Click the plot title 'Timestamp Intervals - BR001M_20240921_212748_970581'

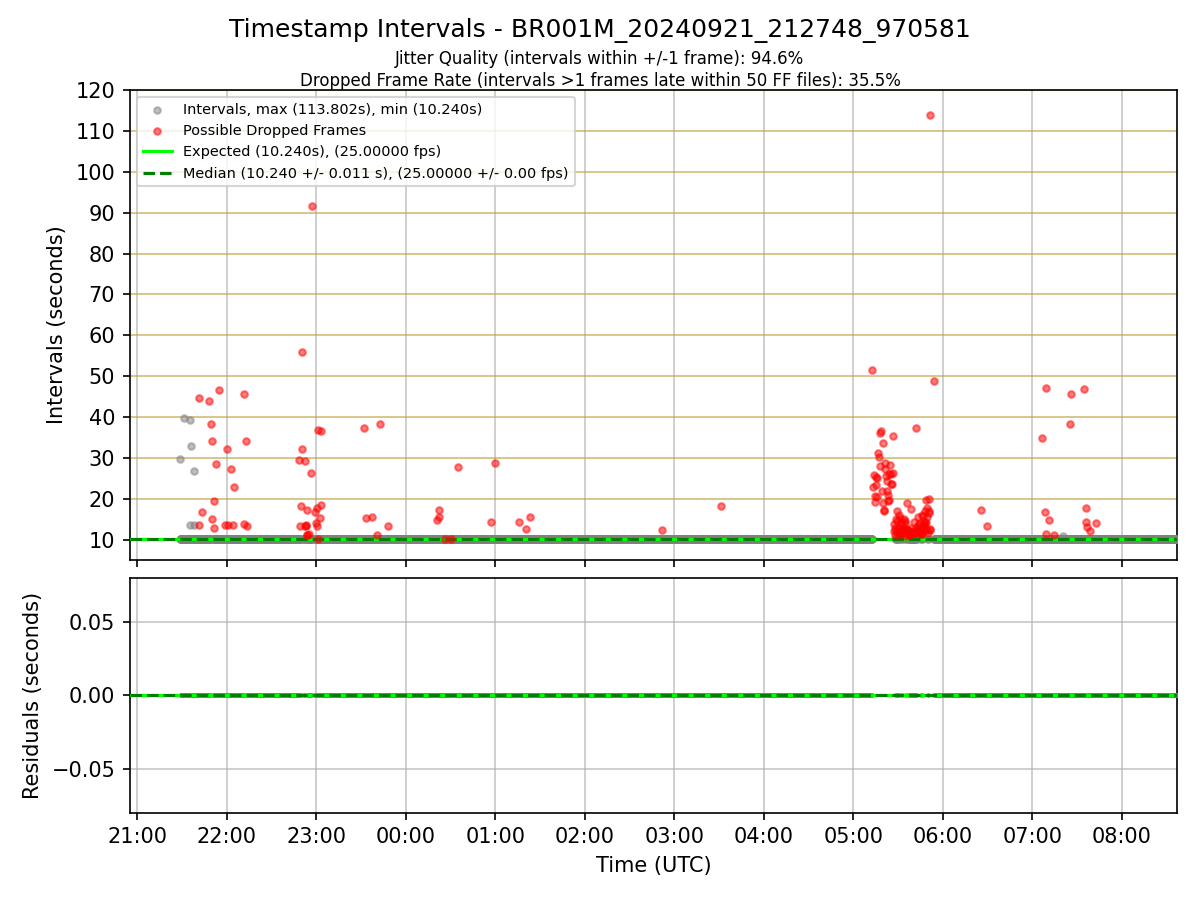[599, 29]
